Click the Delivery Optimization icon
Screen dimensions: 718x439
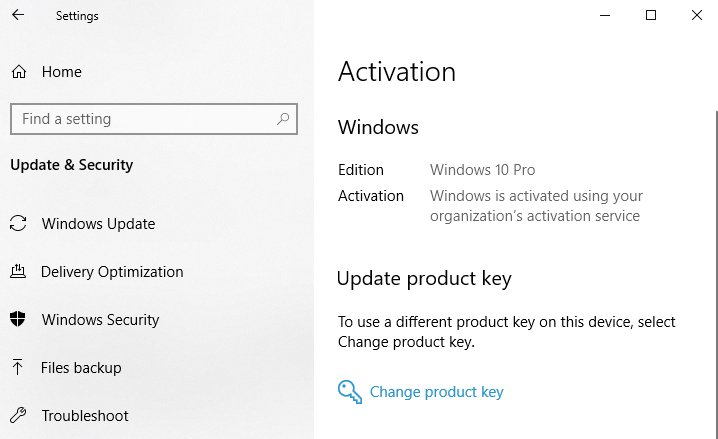(x=18, y=272)
